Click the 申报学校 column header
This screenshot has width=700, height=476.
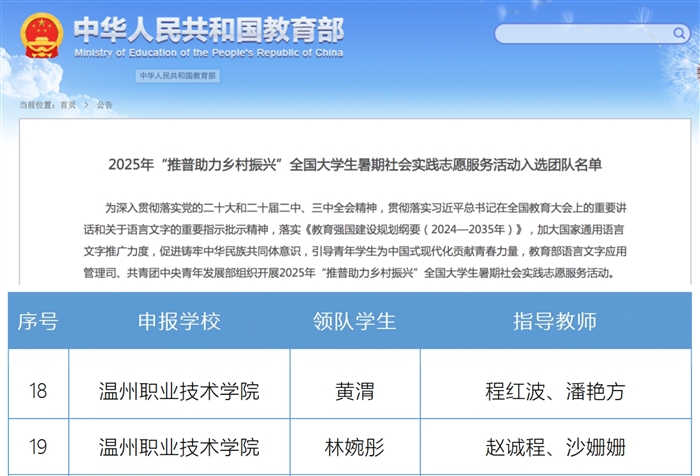[179, 321]
